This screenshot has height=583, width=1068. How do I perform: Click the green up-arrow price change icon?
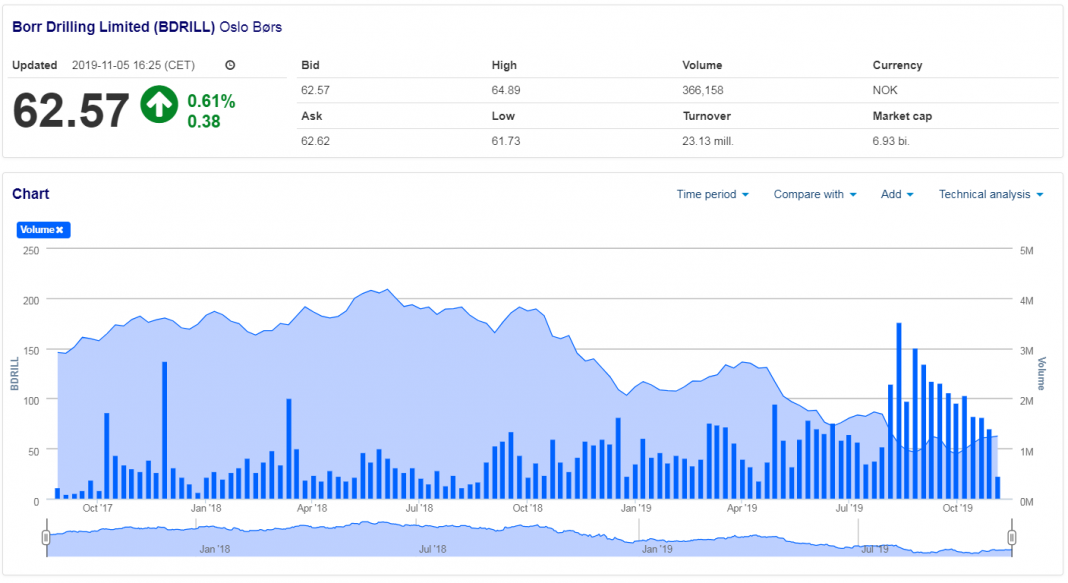[159, 104]
